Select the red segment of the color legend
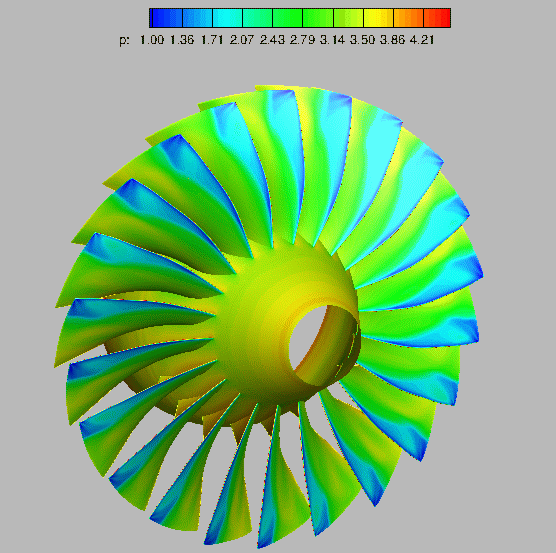This screenshot has width=556, height=553. pyautogui.click(x=437, y=18)
